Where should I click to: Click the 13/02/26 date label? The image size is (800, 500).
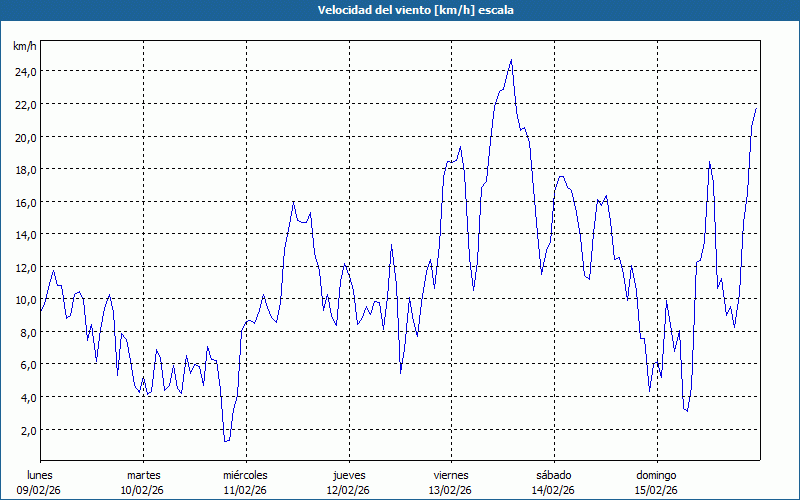tap(451, 490)
